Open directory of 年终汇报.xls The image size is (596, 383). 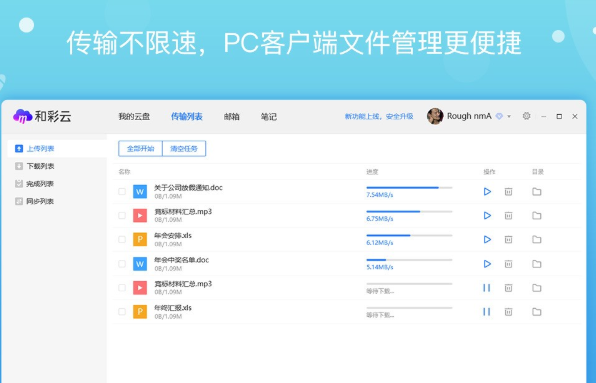point(536,312)
